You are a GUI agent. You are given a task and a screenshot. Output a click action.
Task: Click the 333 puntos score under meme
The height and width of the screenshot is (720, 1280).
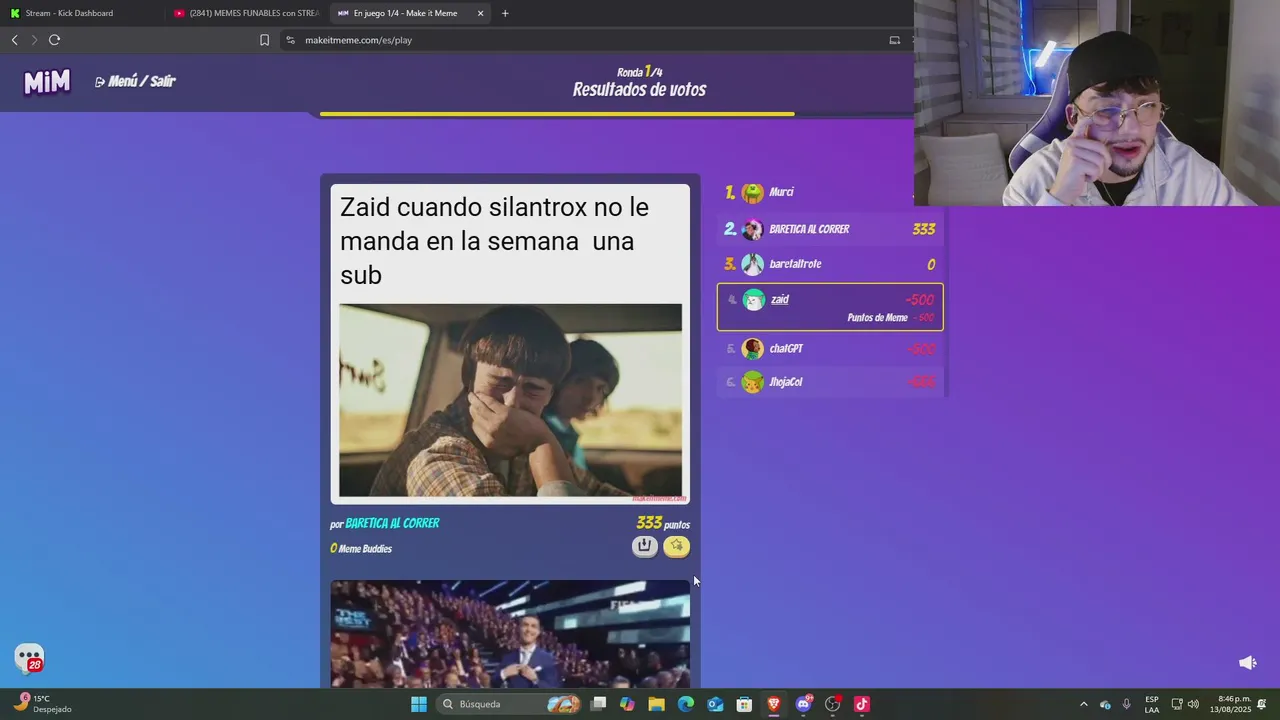pos(663,523)
